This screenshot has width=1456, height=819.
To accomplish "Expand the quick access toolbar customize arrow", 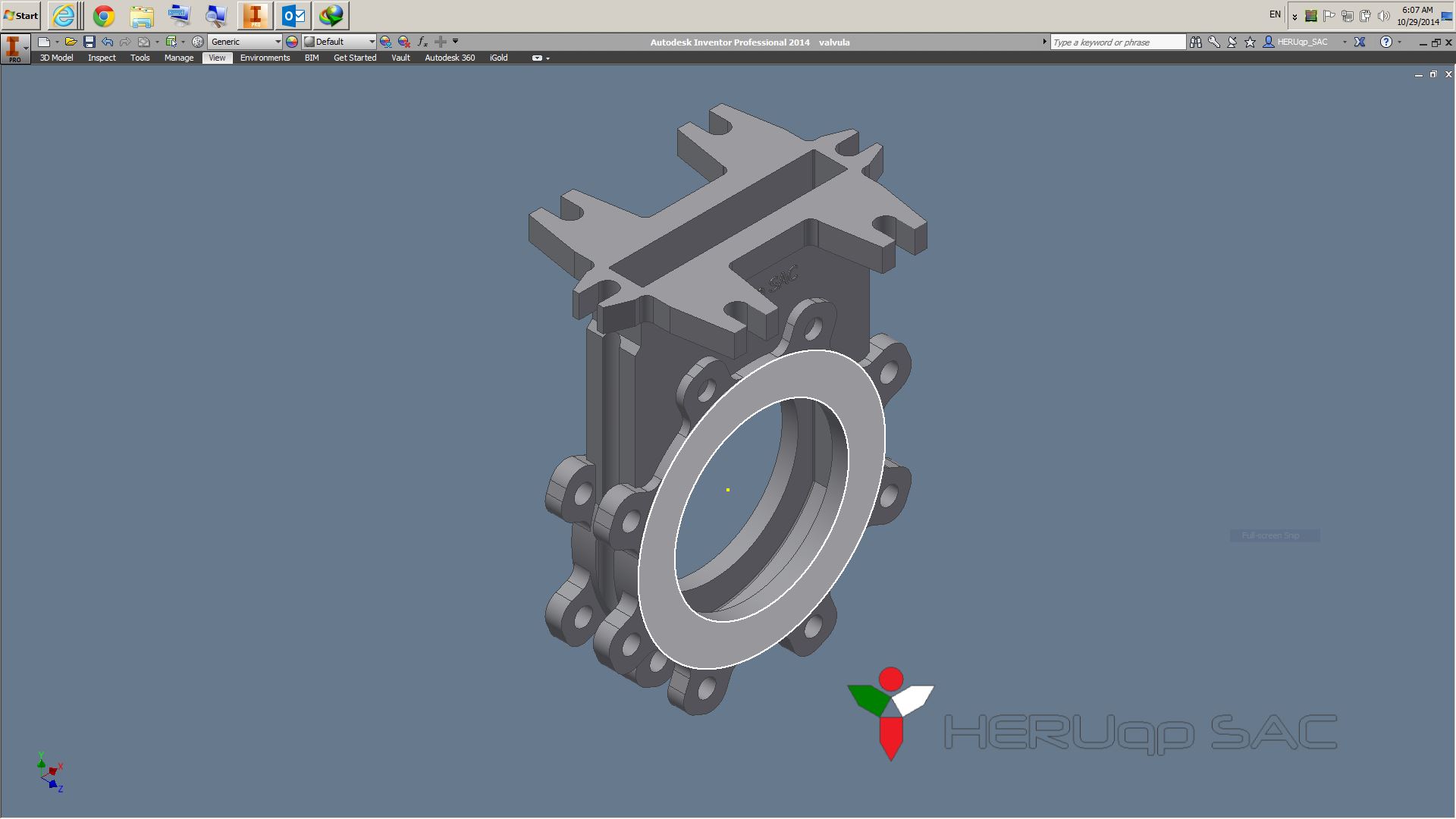I will (455, 42).
